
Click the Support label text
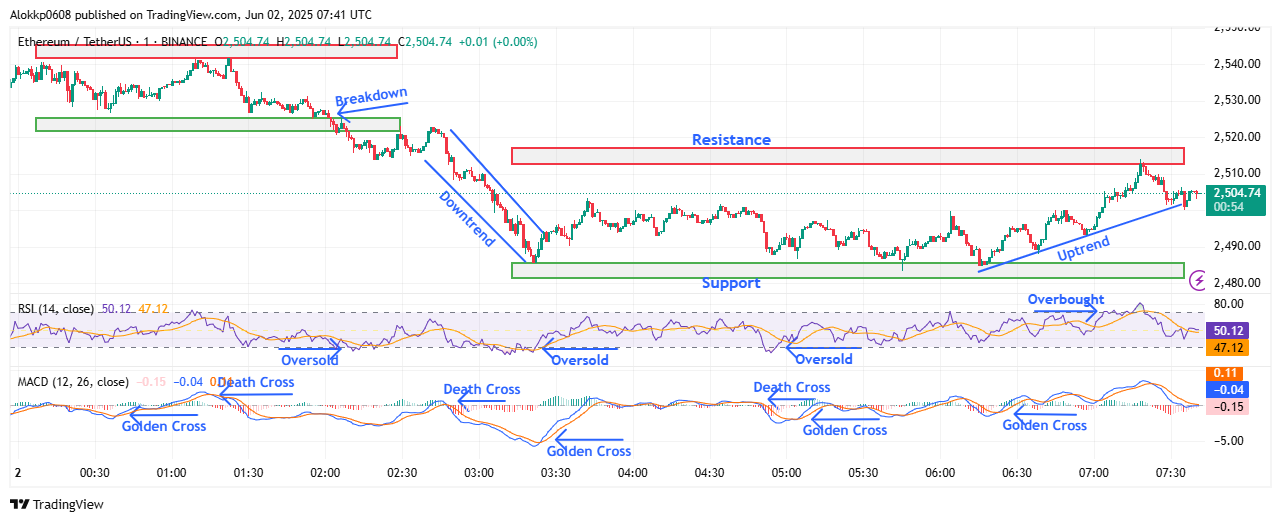pyautogui.click(x=731, y=283)
